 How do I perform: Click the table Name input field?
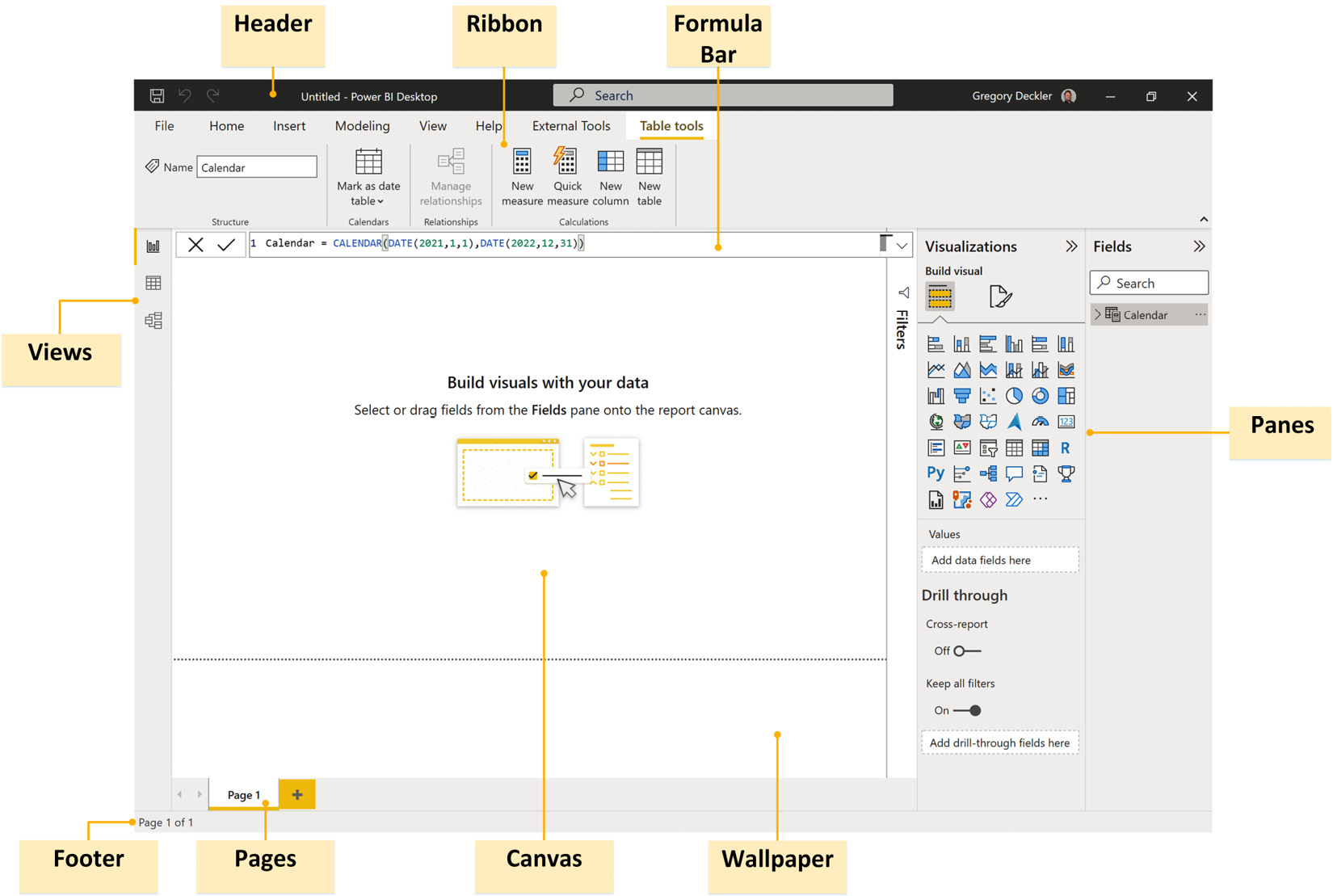(x=257, y=167)
